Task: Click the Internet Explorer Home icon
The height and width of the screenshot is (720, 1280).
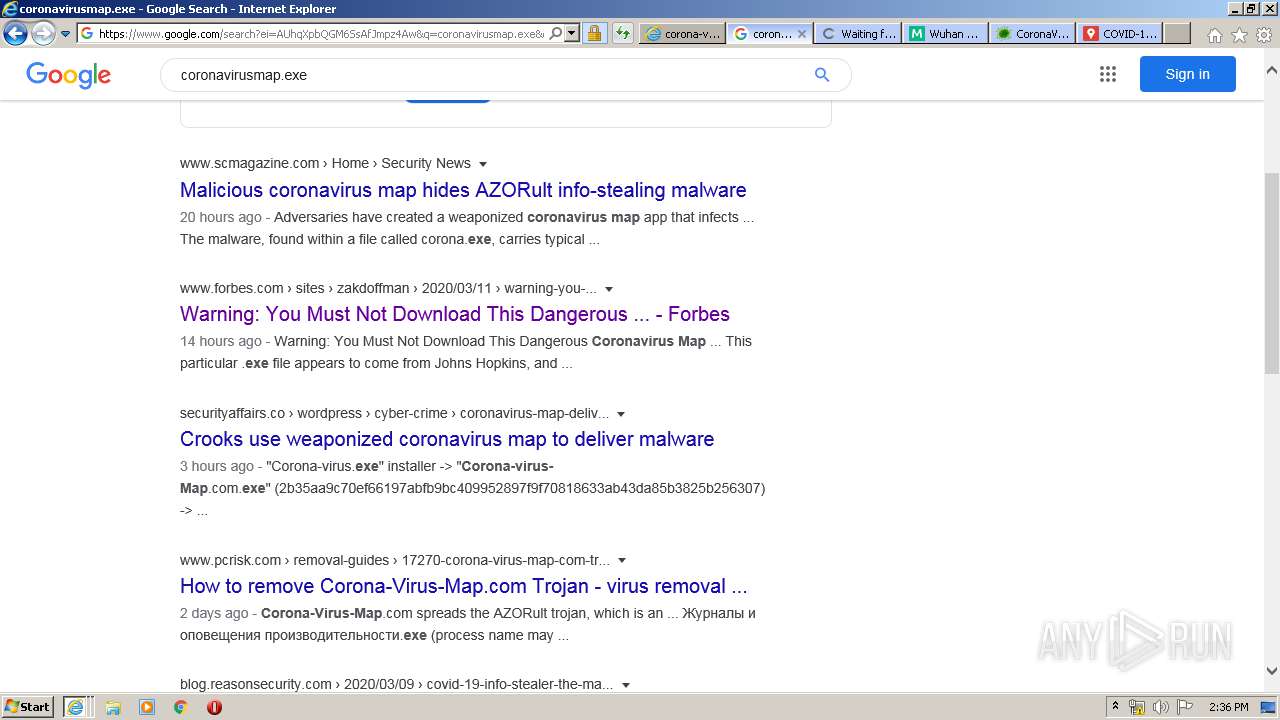Action: (1214, 35)
